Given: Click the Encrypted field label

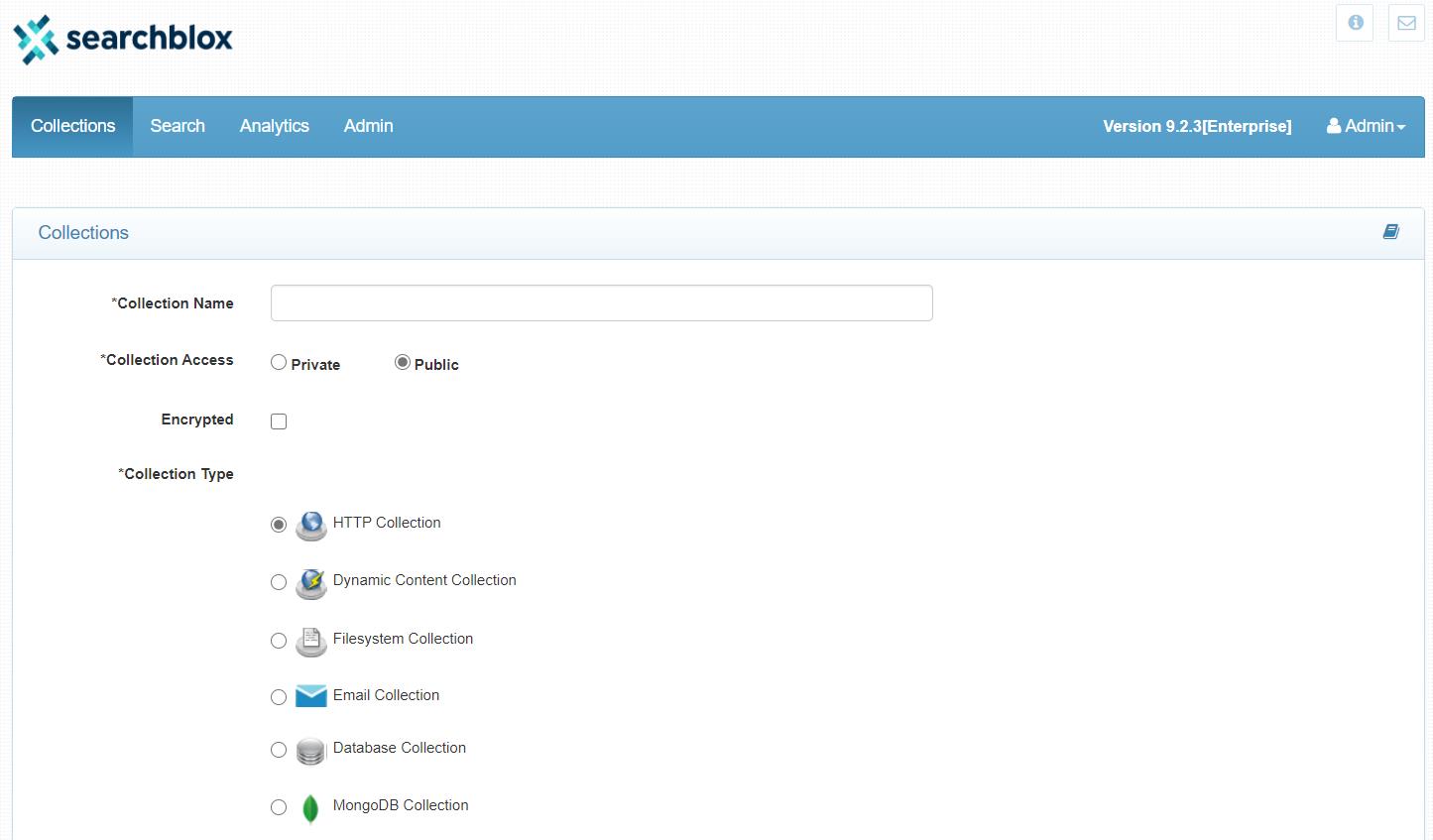Looking at the screenshot, I should click(197, 420).
